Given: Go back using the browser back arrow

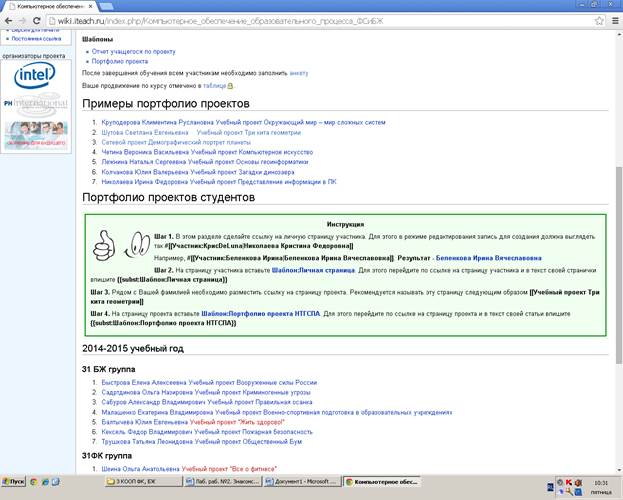Looking at the screenshot, I should click(x=8, y=21).
